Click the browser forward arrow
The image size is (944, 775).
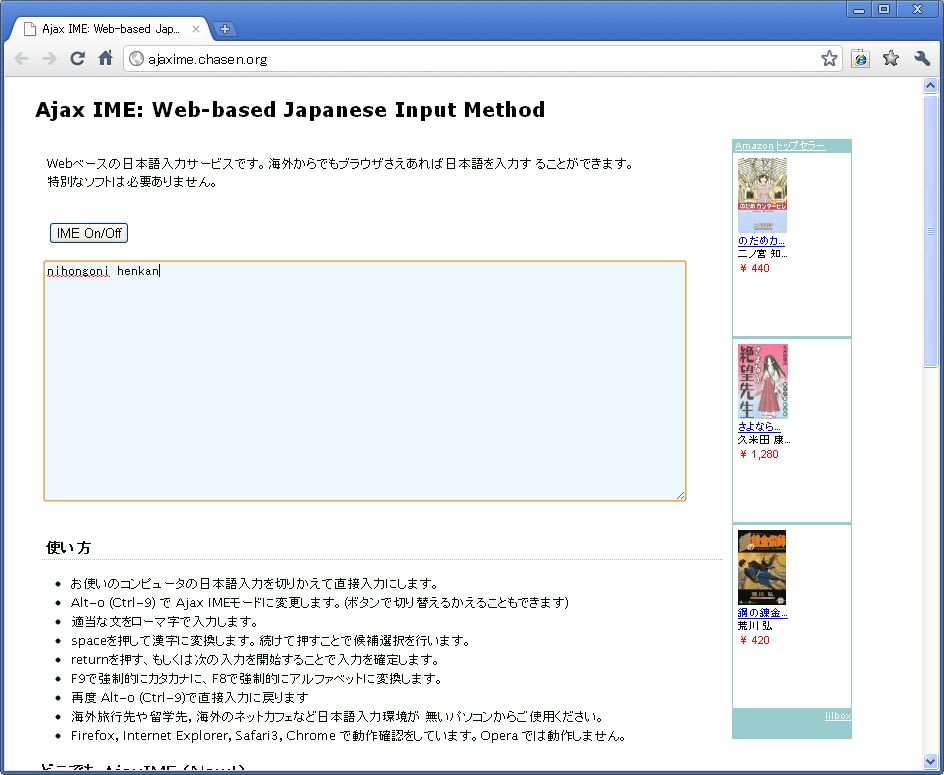(x=48, y=59)
